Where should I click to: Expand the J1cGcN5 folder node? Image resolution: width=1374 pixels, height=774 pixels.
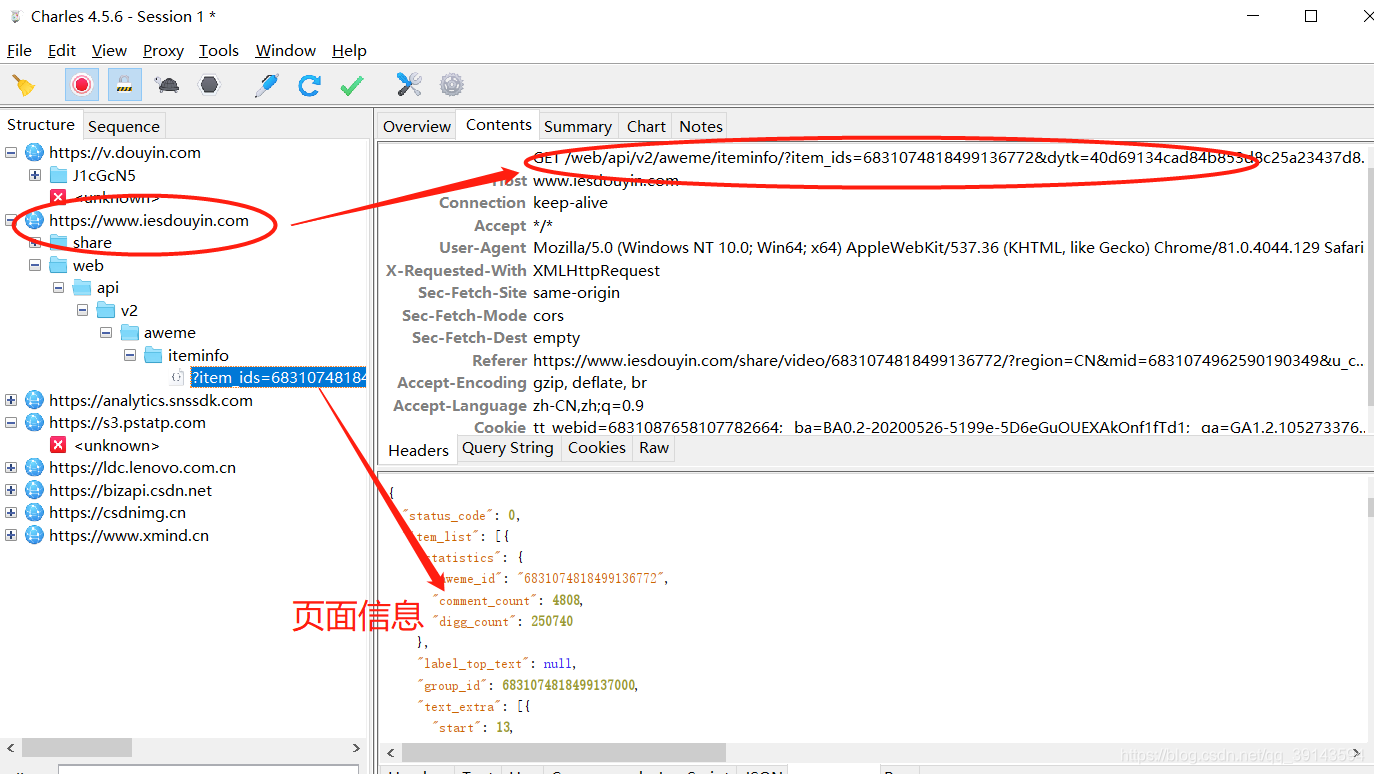(x=35, y=175)
